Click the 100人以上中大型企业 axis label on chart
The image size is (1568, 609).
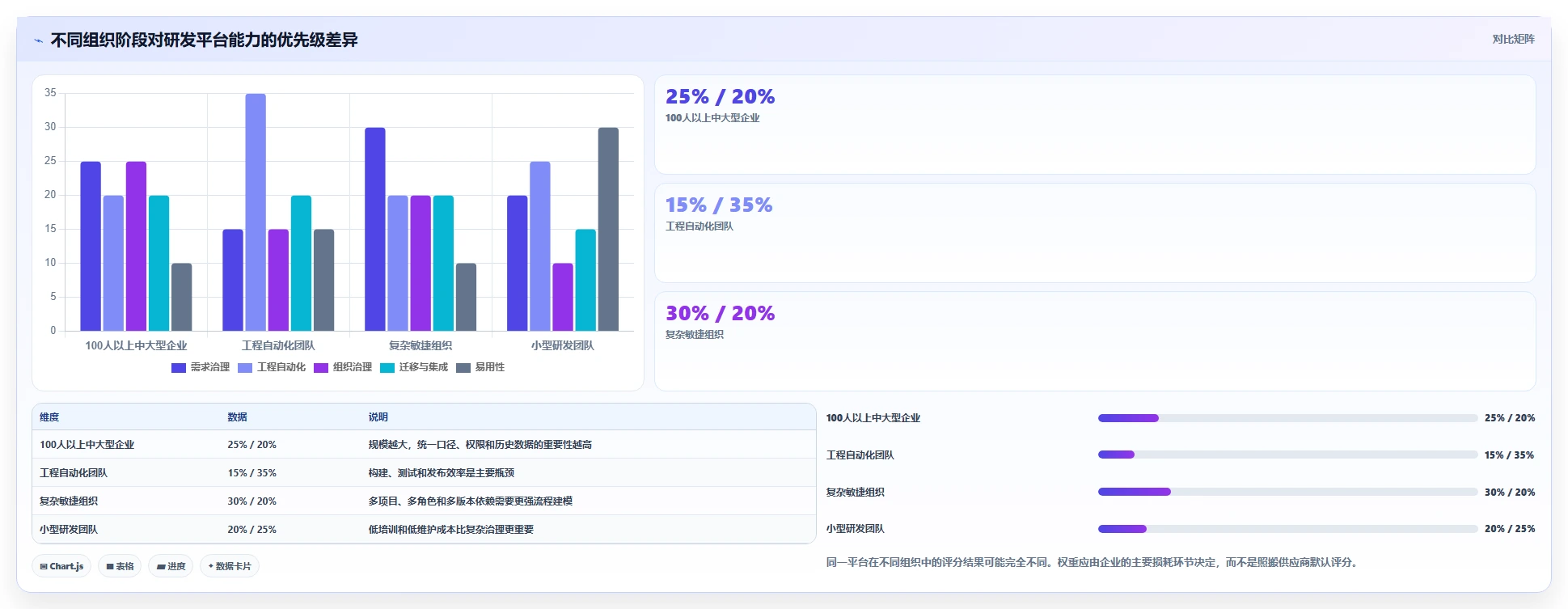click(x=136, y=345)
